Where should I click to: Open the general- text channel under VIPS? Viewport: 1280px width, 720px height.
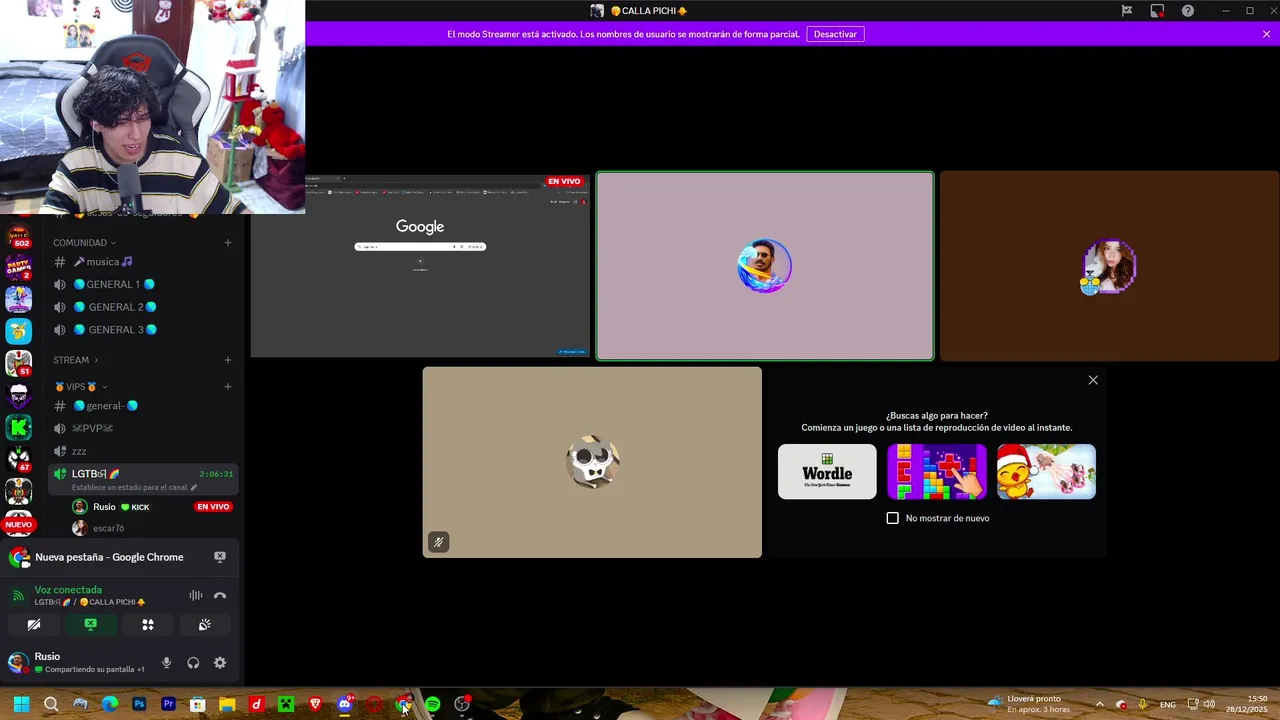tap(143, 406)
